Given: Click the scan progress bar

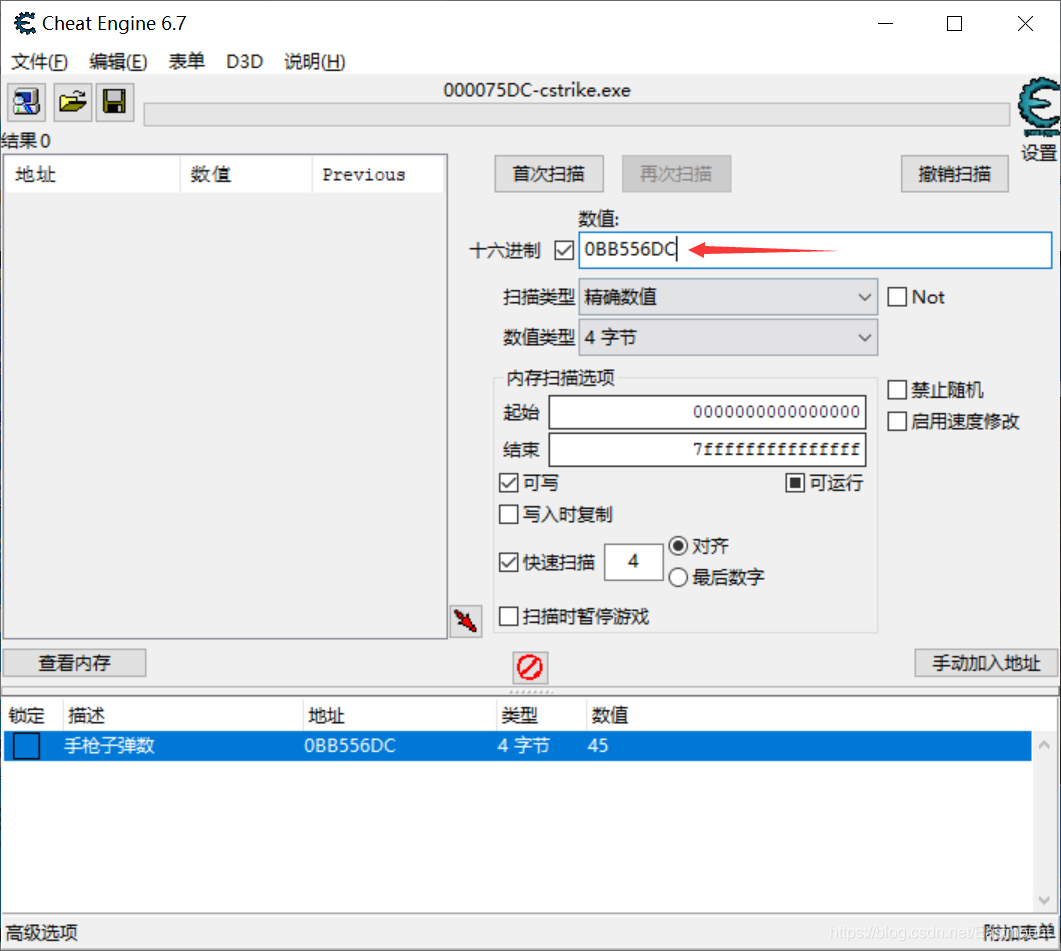Looking at the screenshot, I should pyautogui.click(x=577, y=114).
